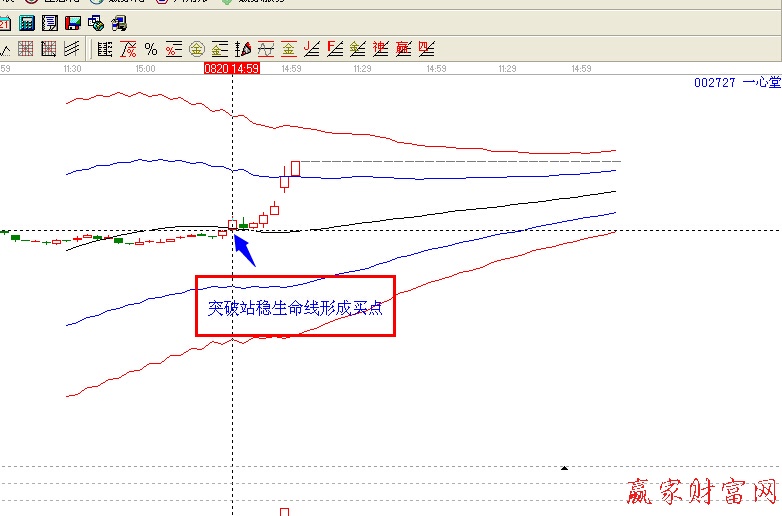Image resolution: width=782 pixels, height=516 pixels.
Task: Open the calendar icon showing 21
Action: [x=5, y=23]
